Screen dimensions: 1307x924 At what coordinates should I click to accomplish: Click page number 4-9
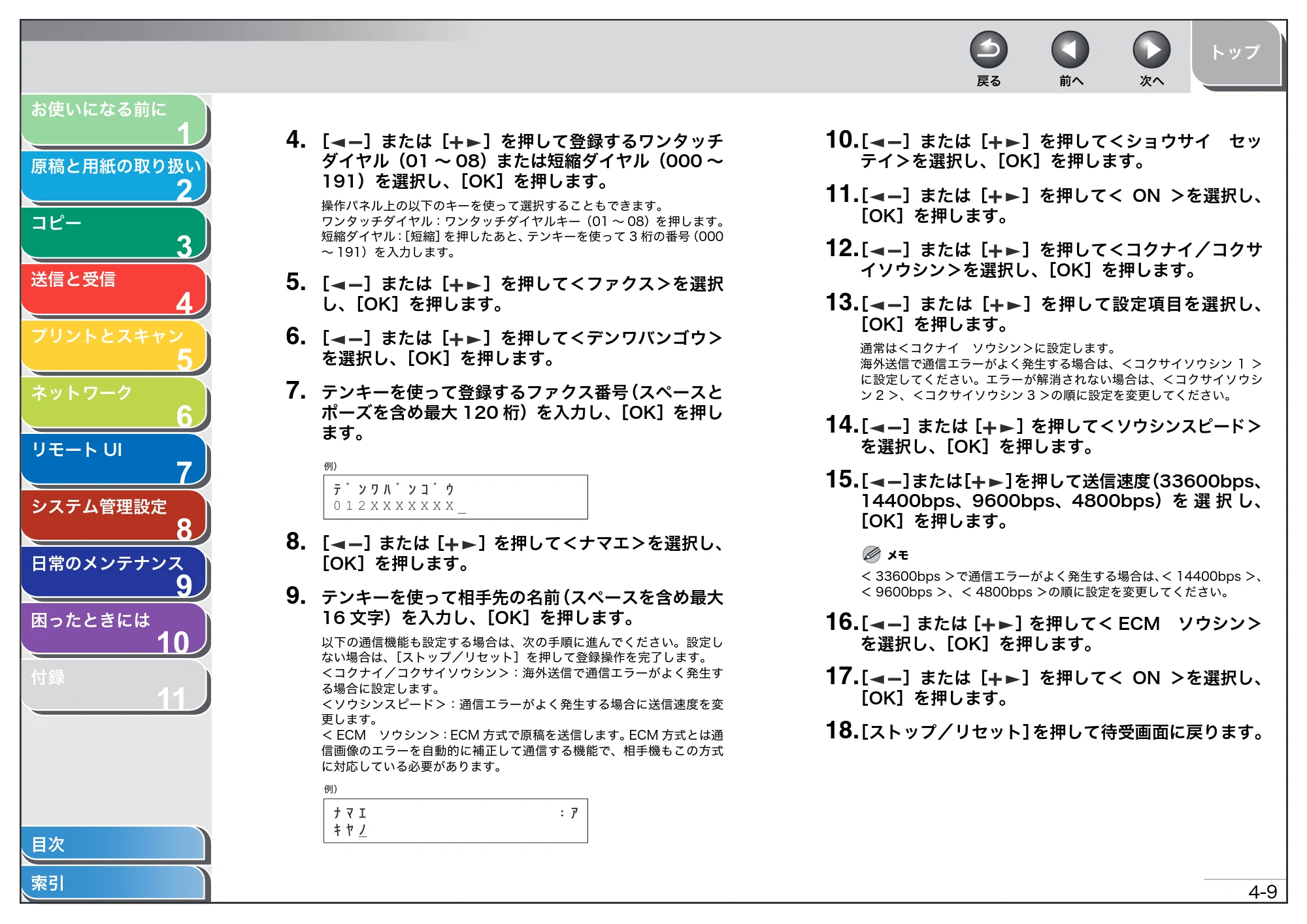click(x=1263, y=891)
